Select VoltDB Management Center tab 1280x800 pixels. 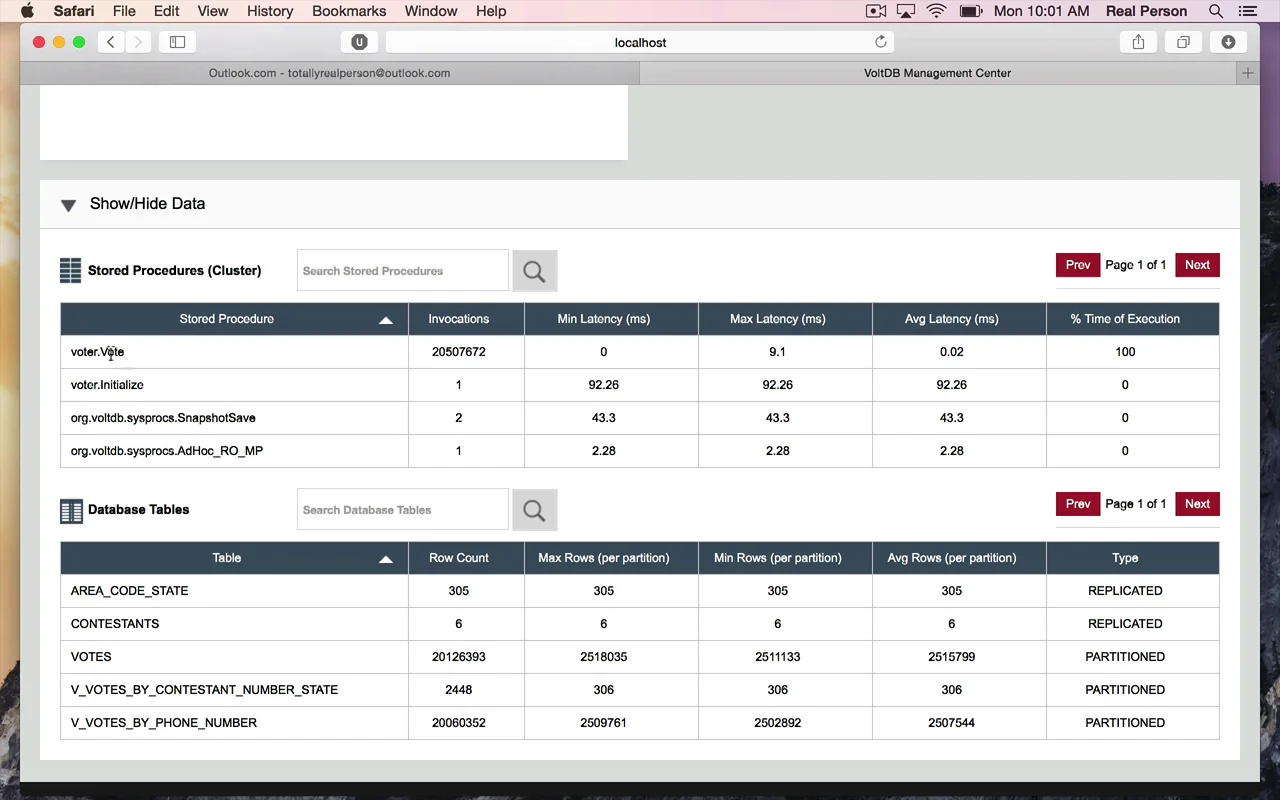tap(937, 73)
